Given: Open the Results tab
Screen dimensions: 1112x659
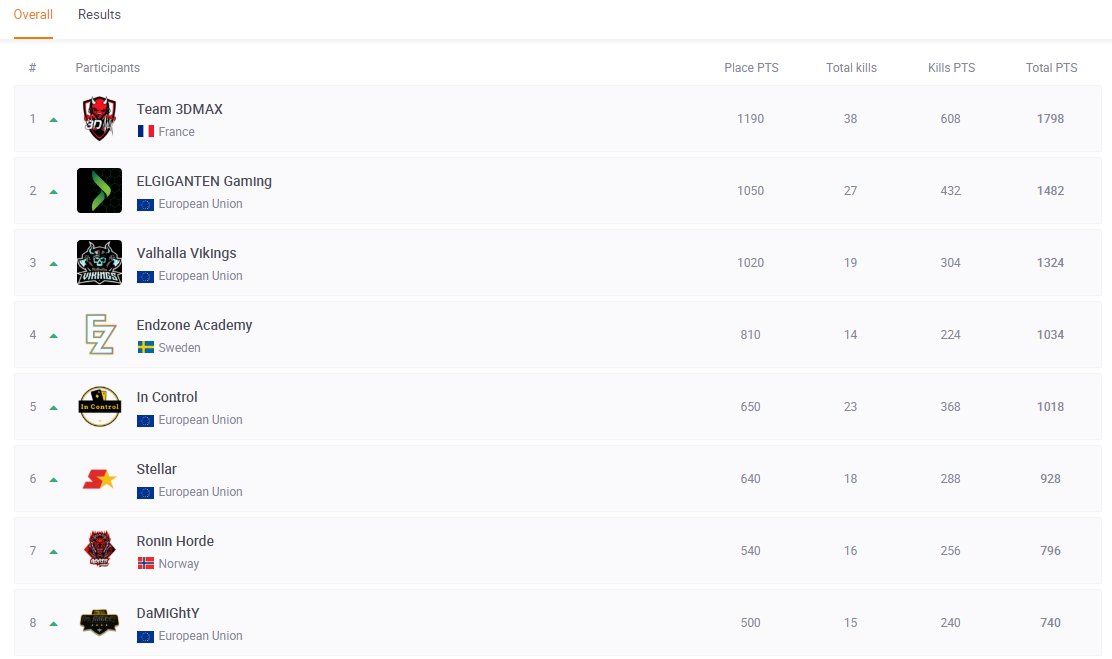Looking at the screenshot, I should pyautogui.click(x=99, y=15).
